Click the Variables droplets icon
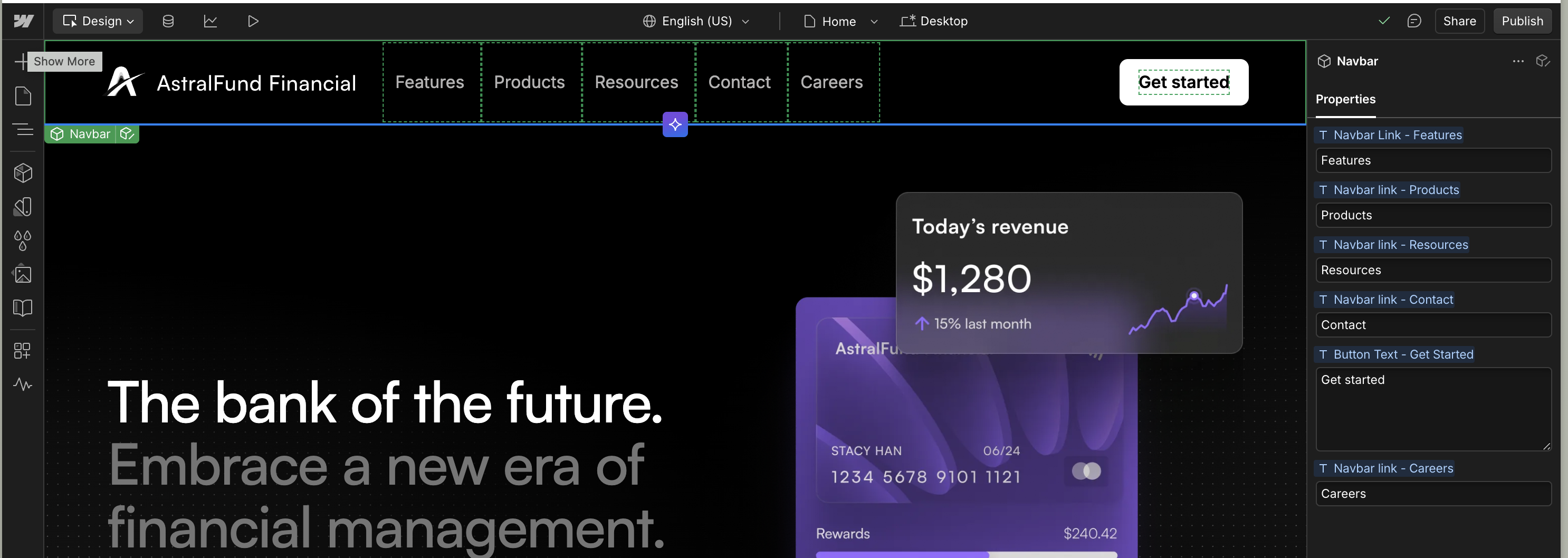 (x=23, y=240)
